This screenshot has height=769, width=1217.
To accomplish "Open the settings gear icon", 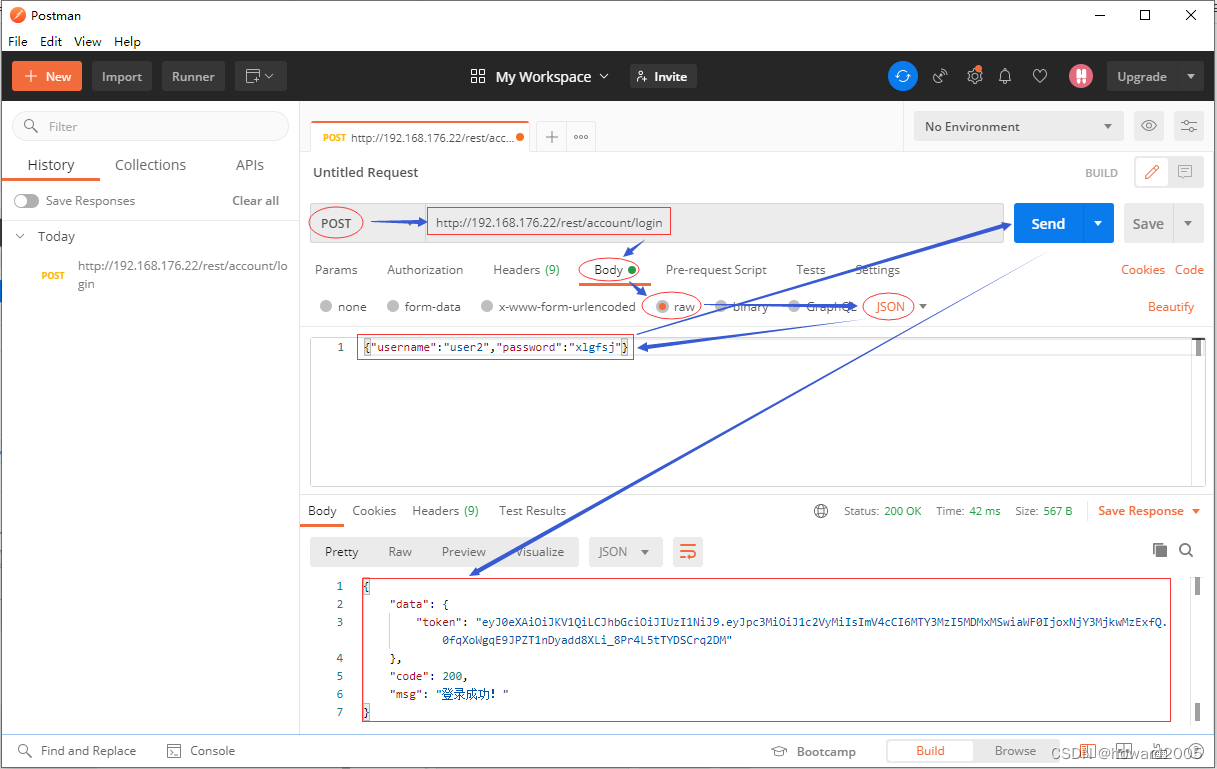I will tap(974, 76).
